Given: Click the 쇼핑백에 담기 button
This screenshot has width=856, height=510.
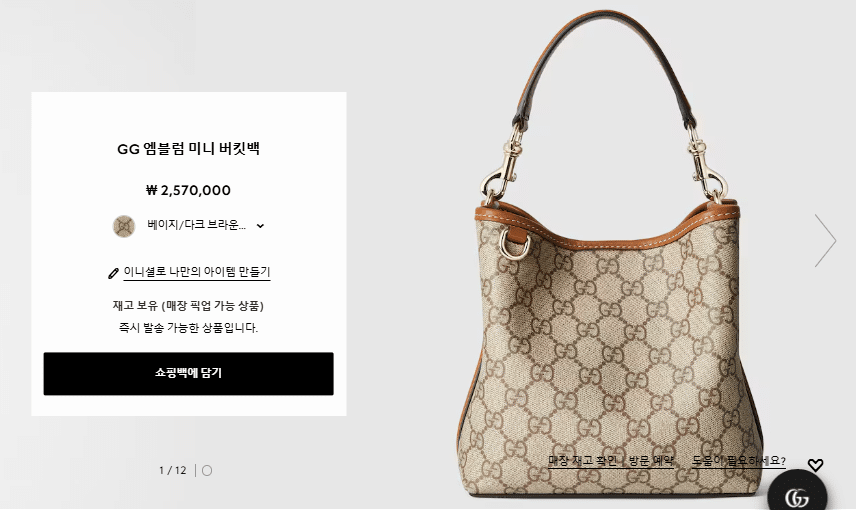Looking at the screenshot, I should pyautogui.click(x=188, y=373).
